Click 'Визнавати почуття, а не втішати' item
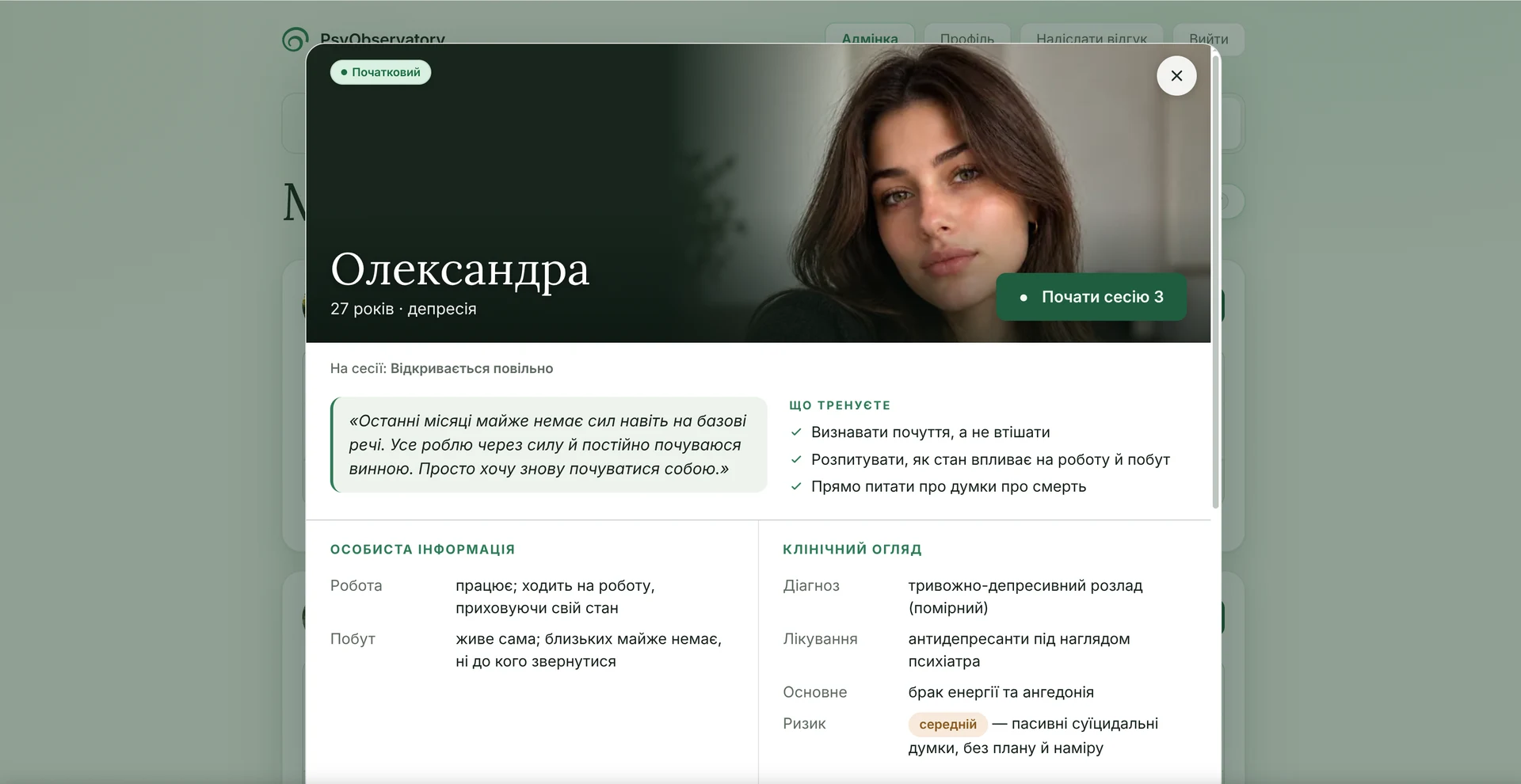The height and width of the screenshot is (784, 1521). 930,432
